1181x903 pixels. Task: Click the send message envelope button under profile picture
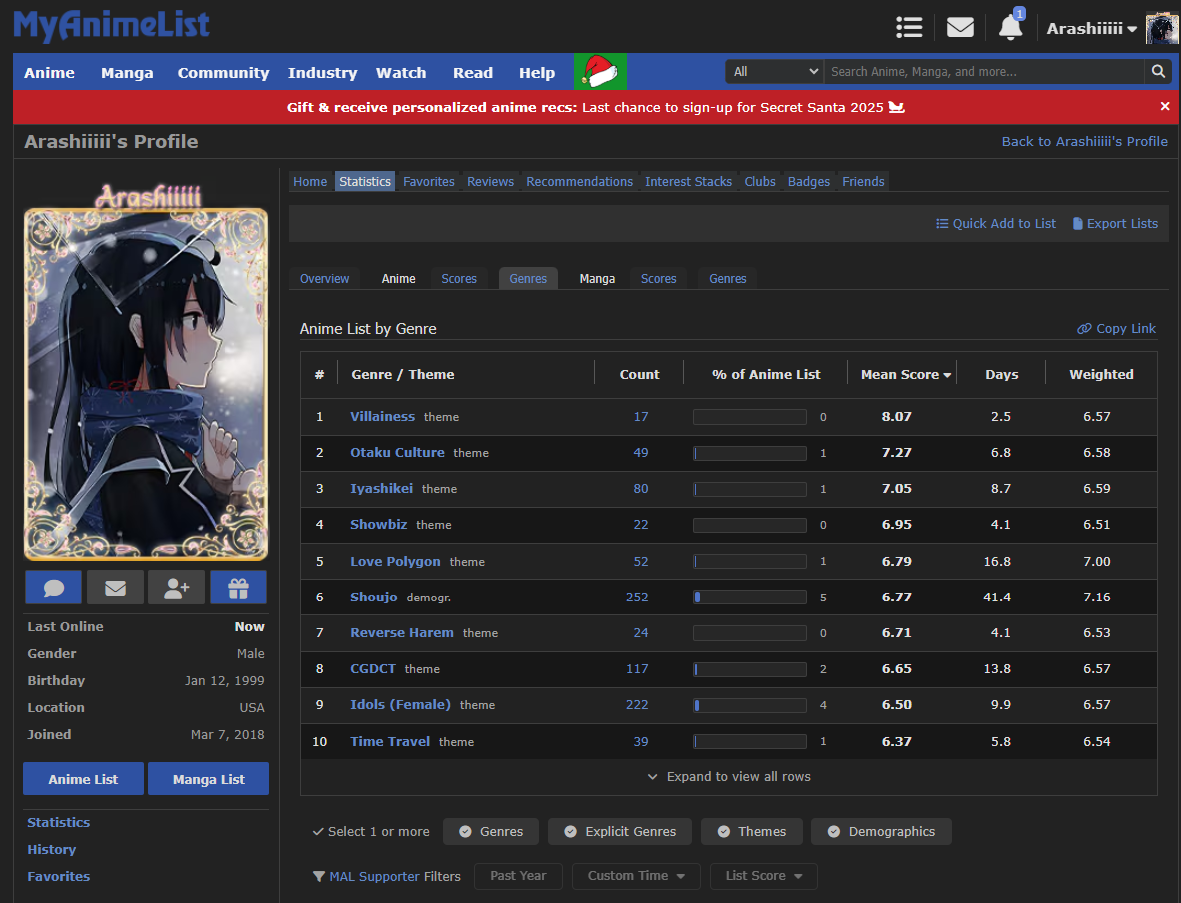click(115, 587)
